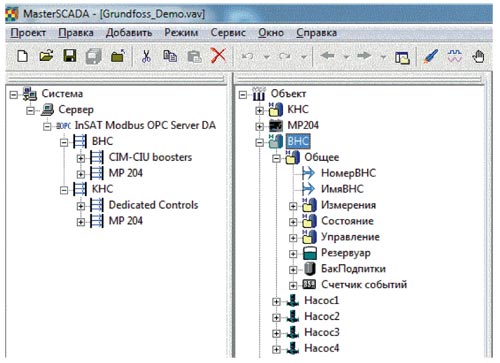Click the OPC icon of InSAT Modbus server
Viewport: 500px width, 363px height.
(x=64, y=126)
